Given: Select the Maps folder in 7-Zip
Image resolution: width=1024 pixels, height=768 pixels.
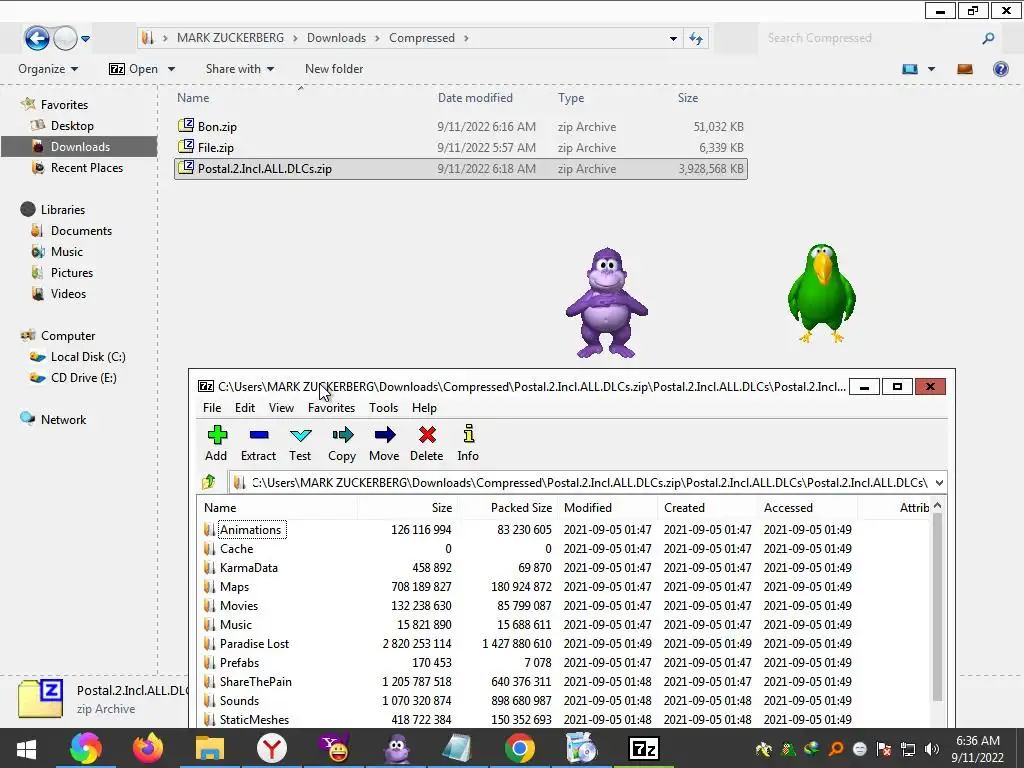Looking at the screenshot, I should coord(234,586).
